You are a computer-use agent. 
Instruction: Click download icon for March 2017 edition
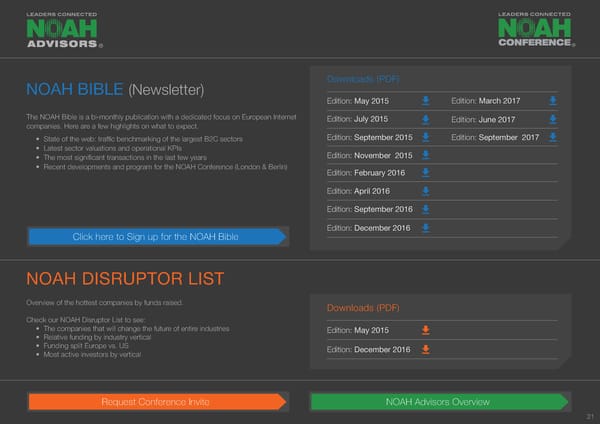(553, 101)
